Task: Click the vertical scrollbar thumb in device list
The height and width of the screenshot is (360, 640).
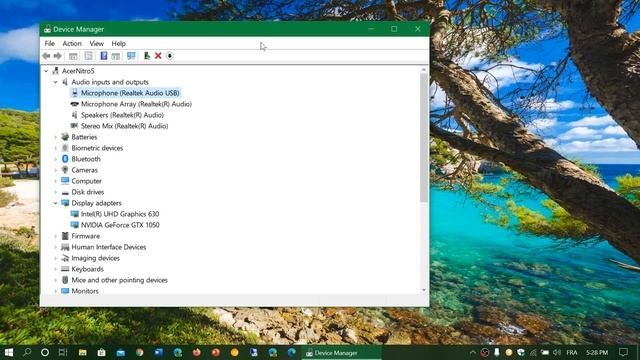Action: (424, 138)
